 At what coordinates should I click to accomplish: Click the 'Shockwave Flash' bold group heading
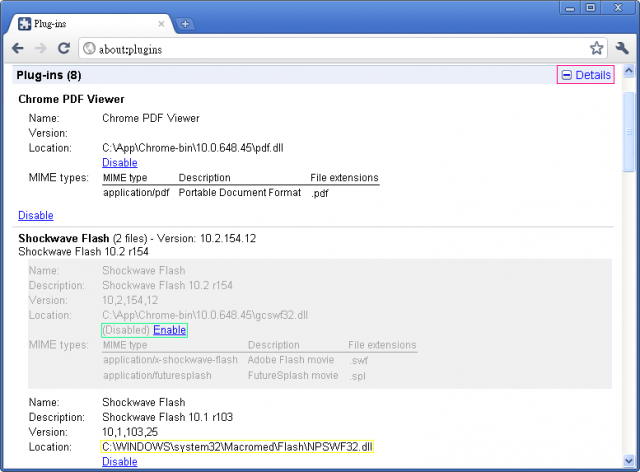pos(64,238)
